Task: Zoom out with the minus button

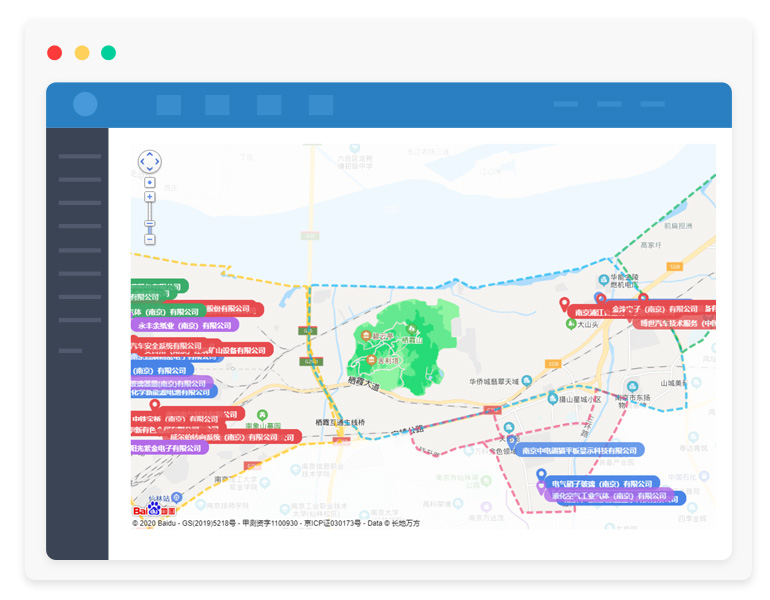Action: click(150, 240)
